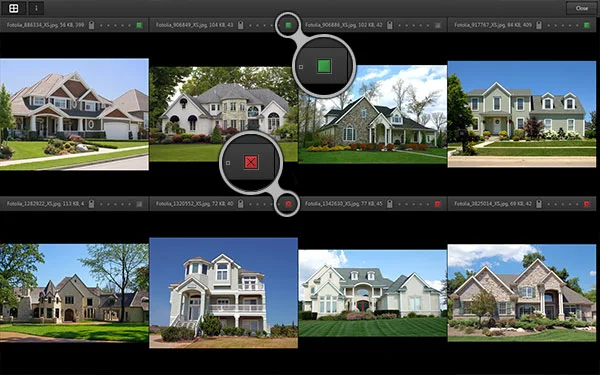The width and height of the screenshot is (600, 375).
Task: Toggle the gray unflagged marker on Fotolia_906886_XS.jpg
Action: (x=438, y=25)
